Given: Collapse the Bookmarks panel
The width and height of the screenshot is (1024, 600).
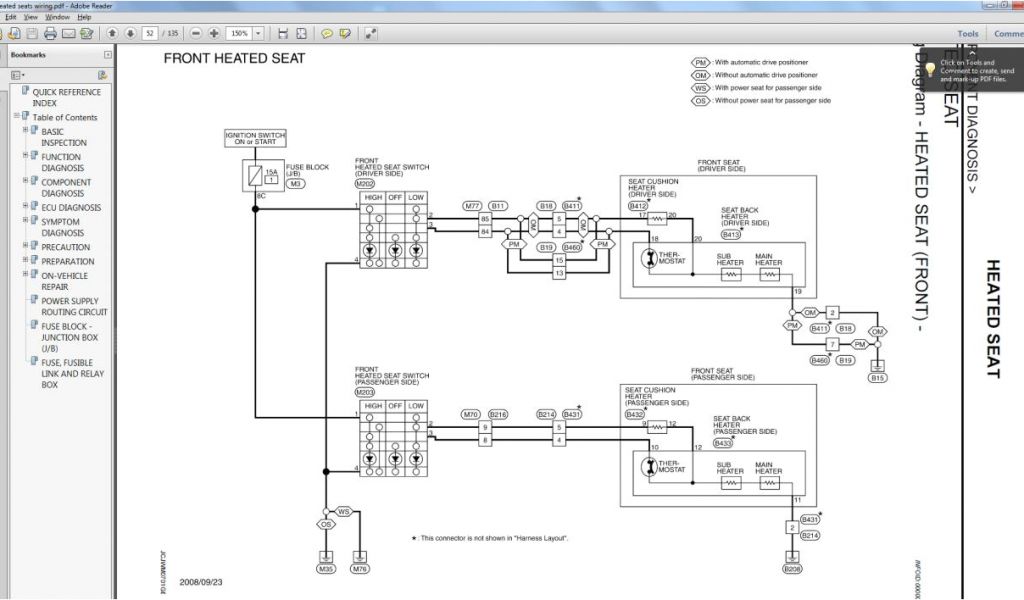Looking at the screenshot, I should [x=108, y=55].
